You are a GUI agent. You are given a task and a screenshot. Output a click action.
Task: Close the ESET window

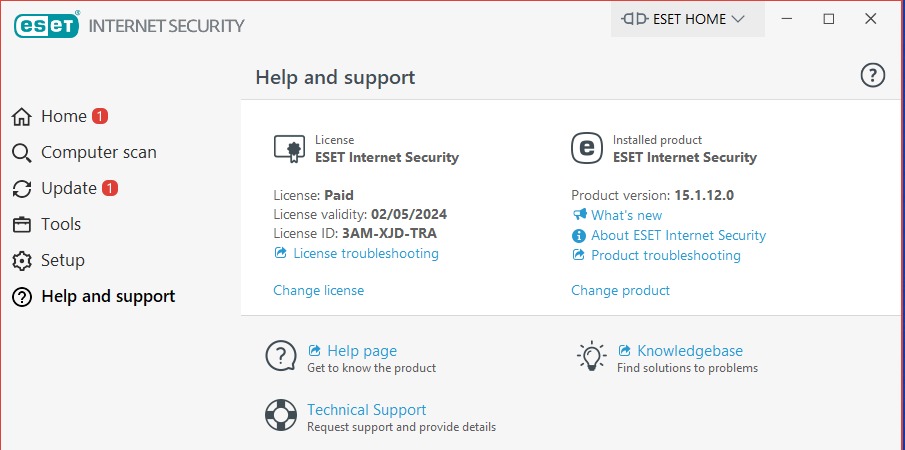(x=871, y=19)
